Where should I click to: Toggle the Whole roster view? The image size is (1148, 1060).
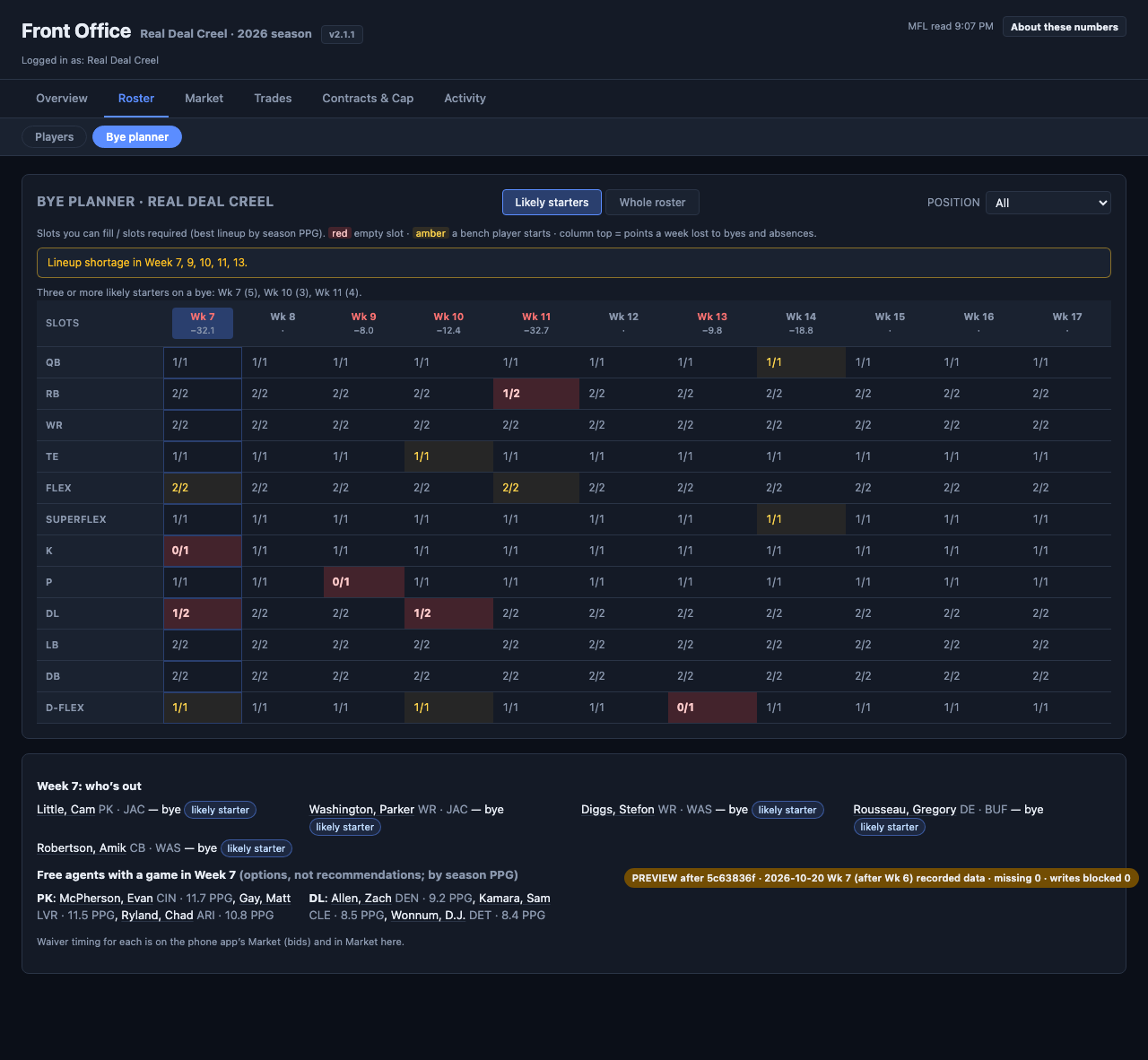[x=652, y=203]
